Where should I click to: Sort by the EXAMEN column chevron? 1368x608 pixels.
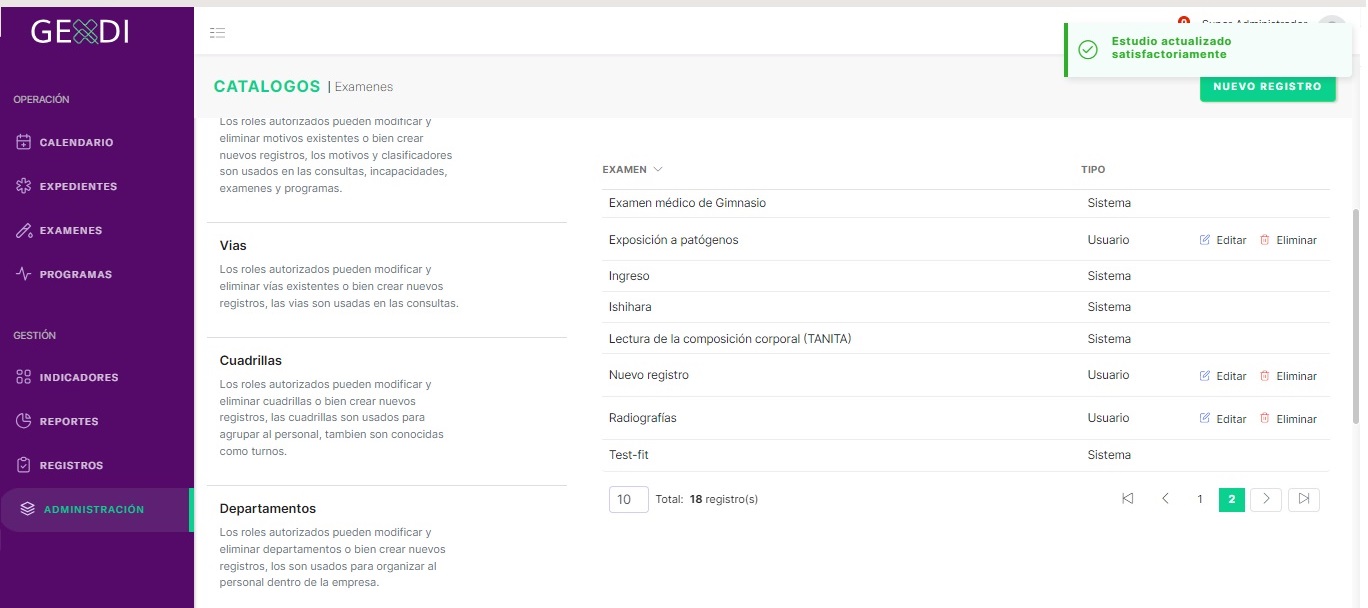coord(658,169)
